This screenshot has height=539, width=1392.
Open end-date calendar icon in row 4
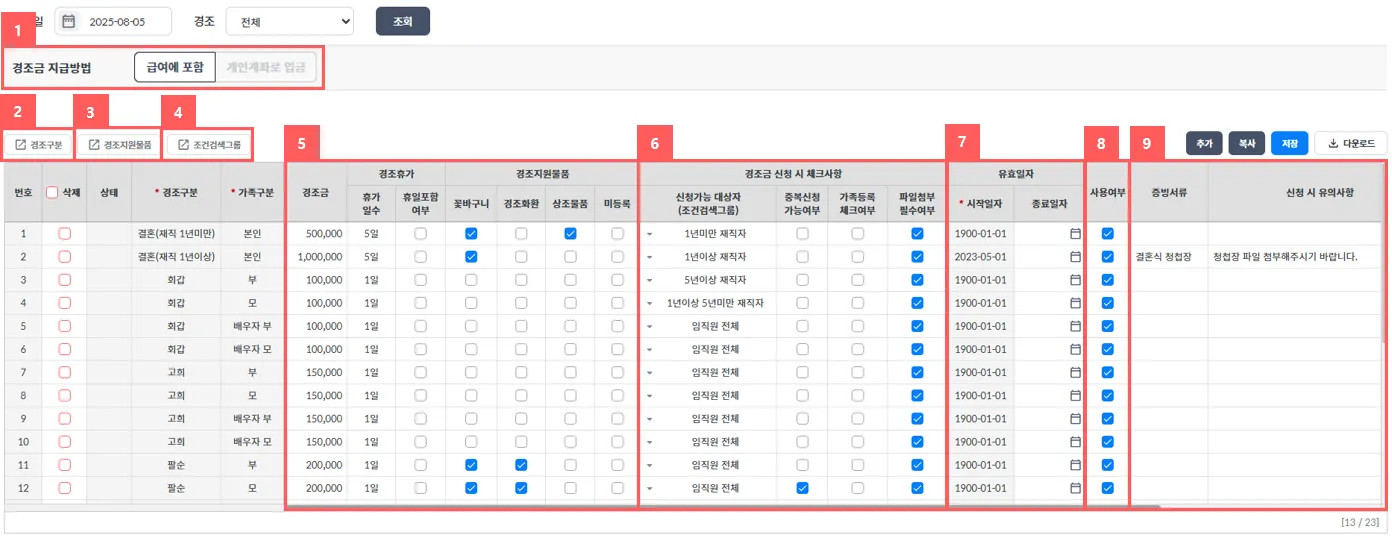click(1076, 303)
